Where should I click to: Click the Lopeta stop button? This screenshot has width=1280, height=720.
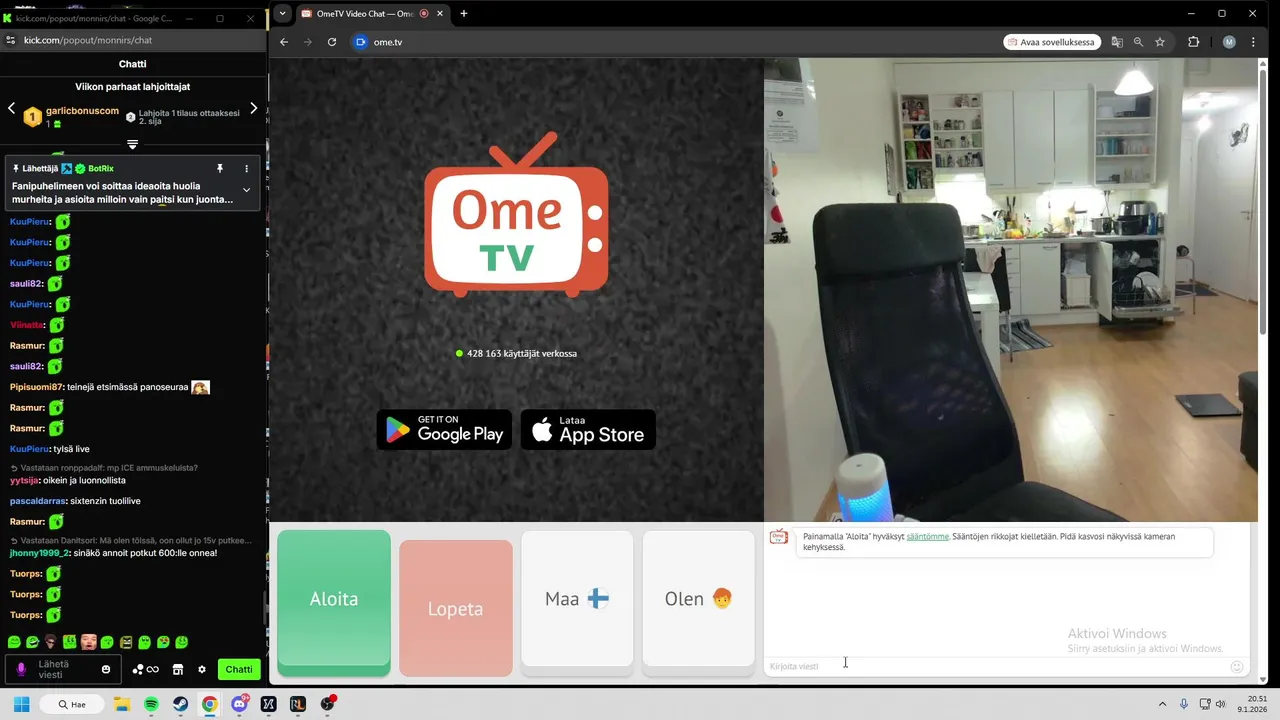click(455, 608)
